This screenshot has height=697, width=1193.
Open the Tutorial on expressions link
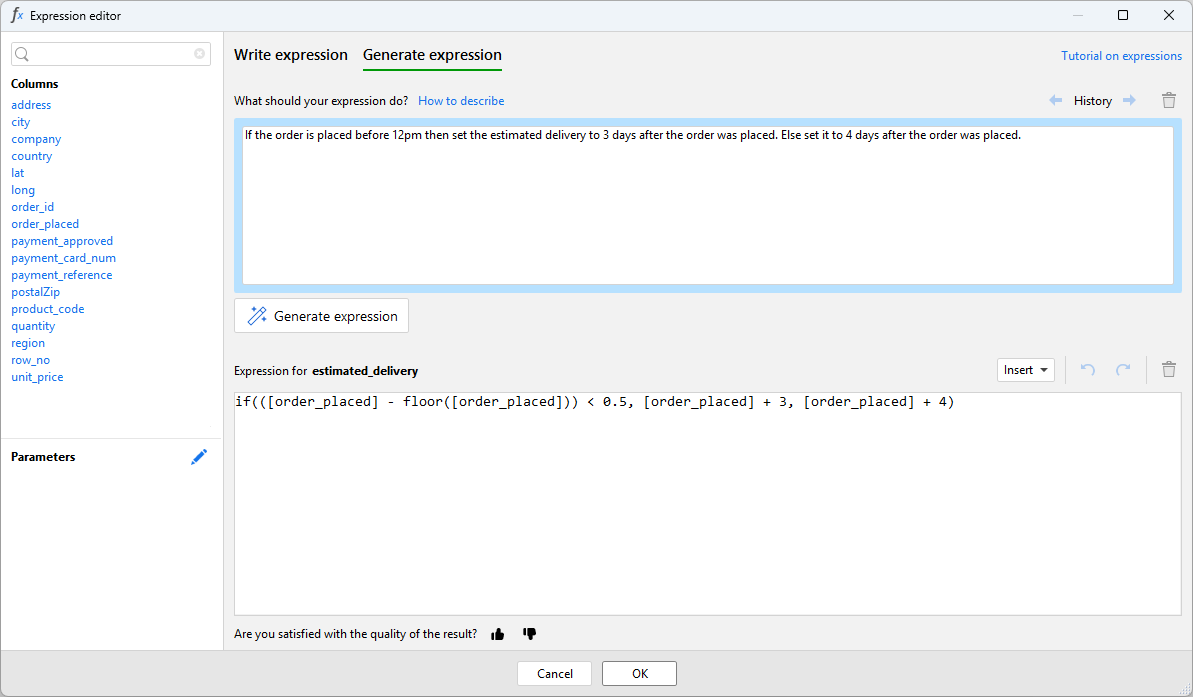[1121, 56]
